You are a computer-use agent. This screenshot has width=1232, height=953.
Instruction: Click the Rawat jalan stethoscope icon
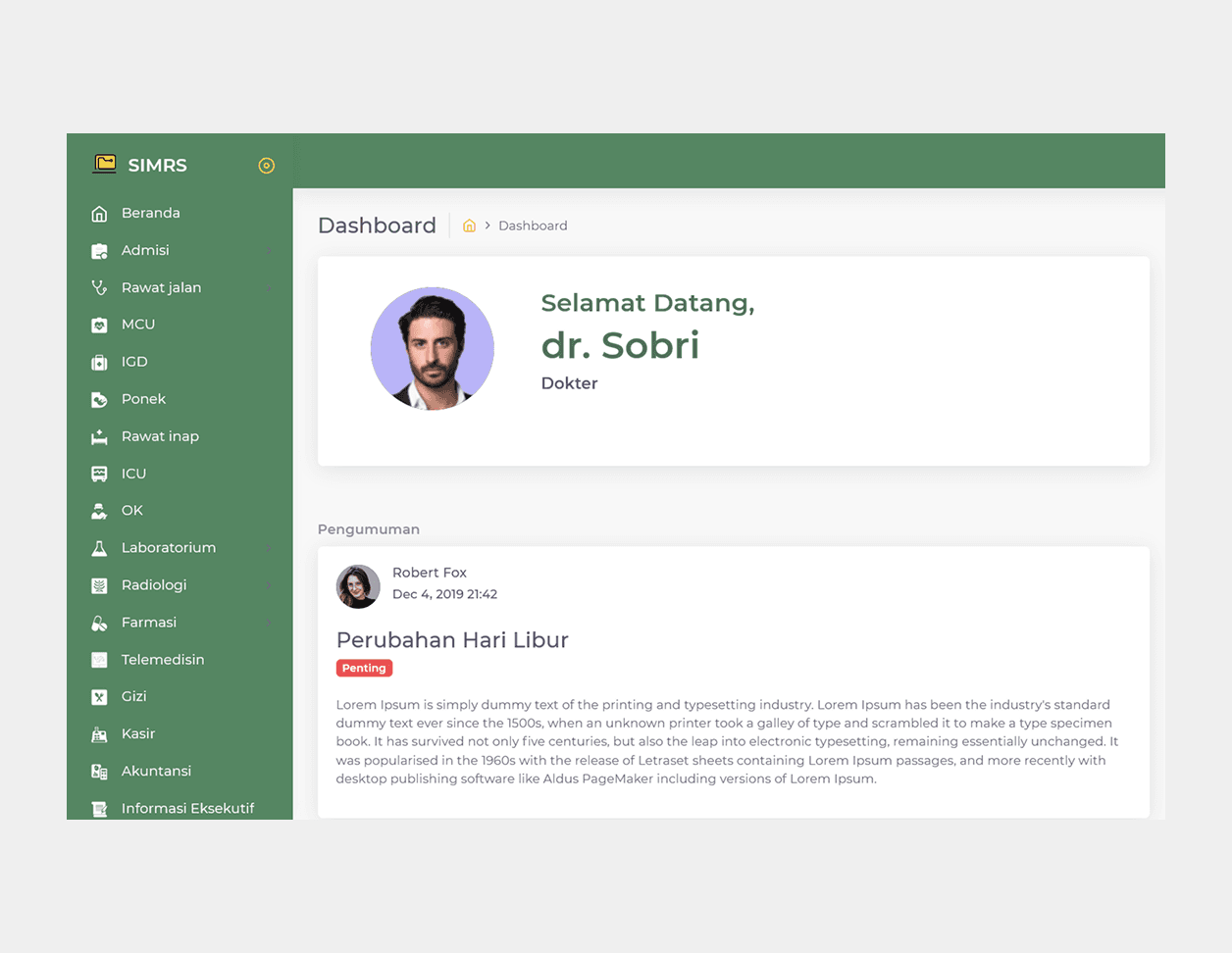[x=99, y=288]
